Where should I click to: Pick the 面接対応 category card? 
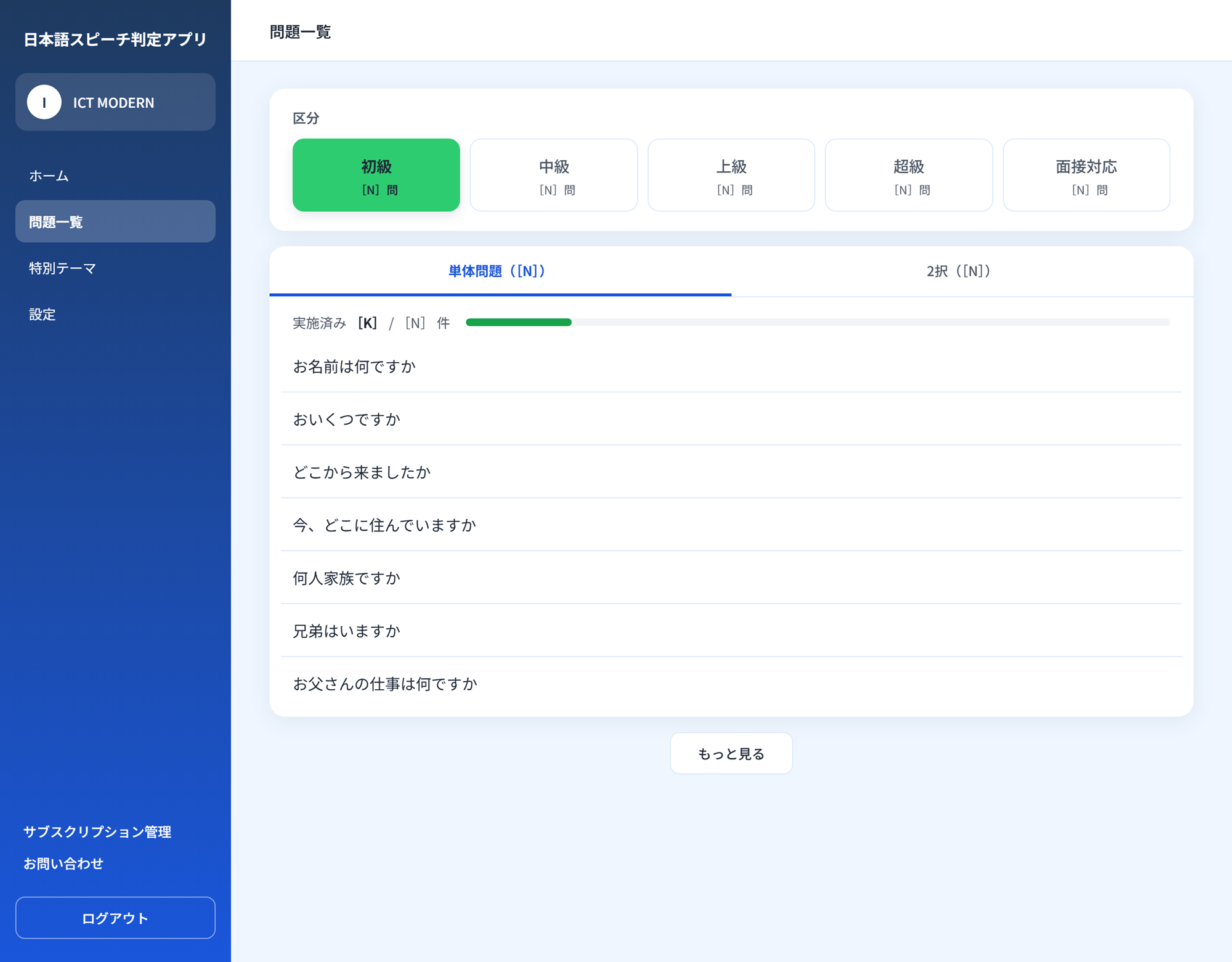point(1087,175)
